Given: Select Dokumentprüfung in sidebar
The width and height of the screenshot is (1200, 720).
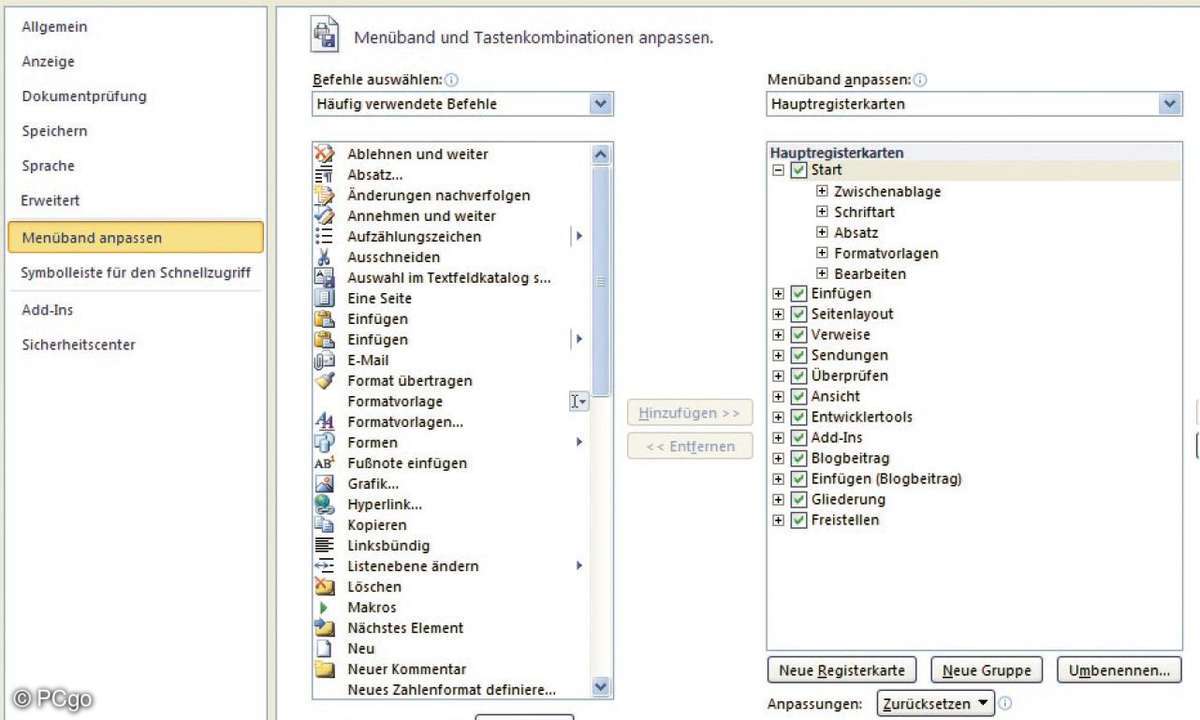Looking at the screenshot, I should coord(84,97).
